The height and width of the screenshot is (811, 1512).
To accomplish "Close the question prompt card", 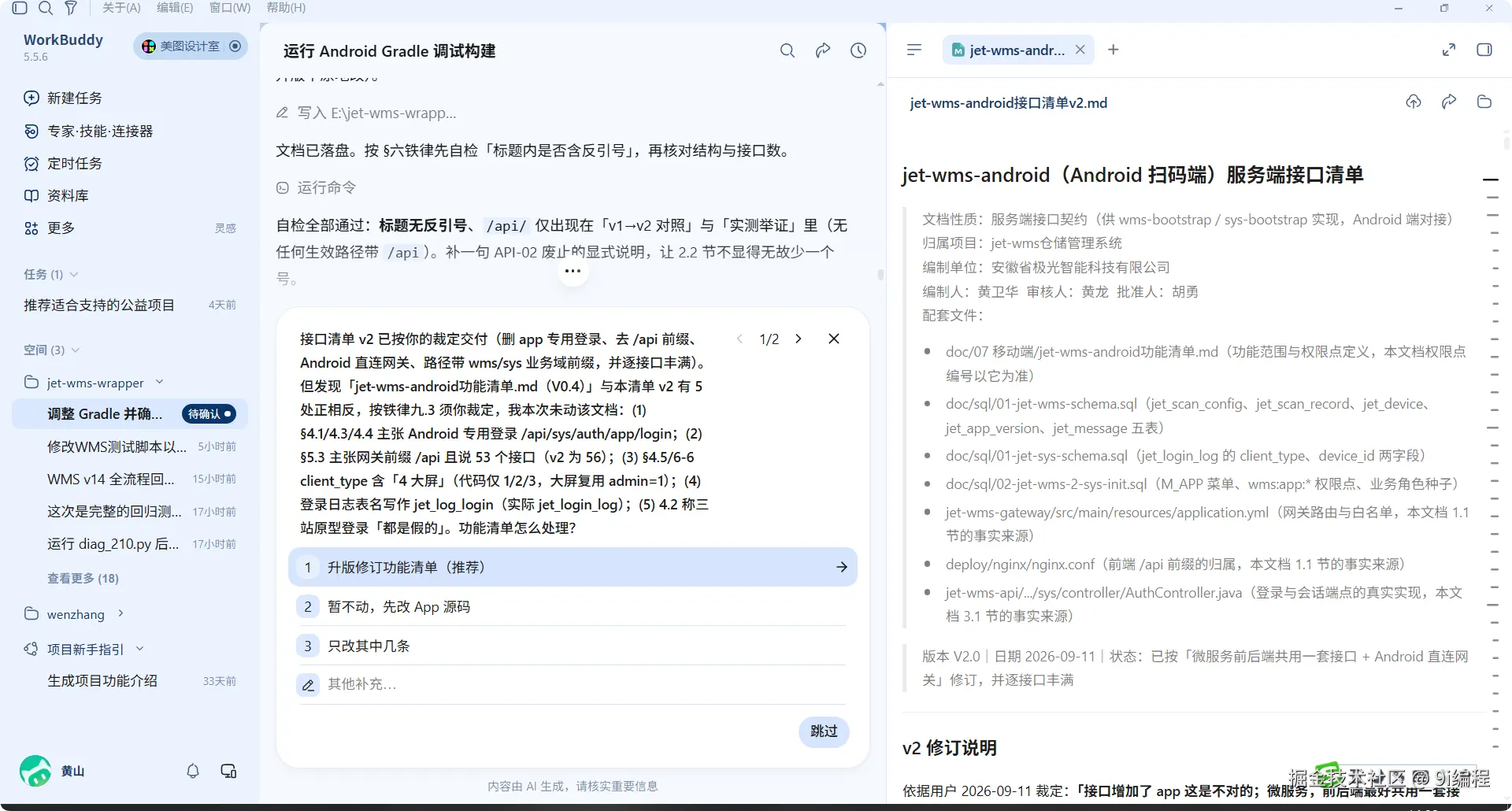I will click(834, 339).
